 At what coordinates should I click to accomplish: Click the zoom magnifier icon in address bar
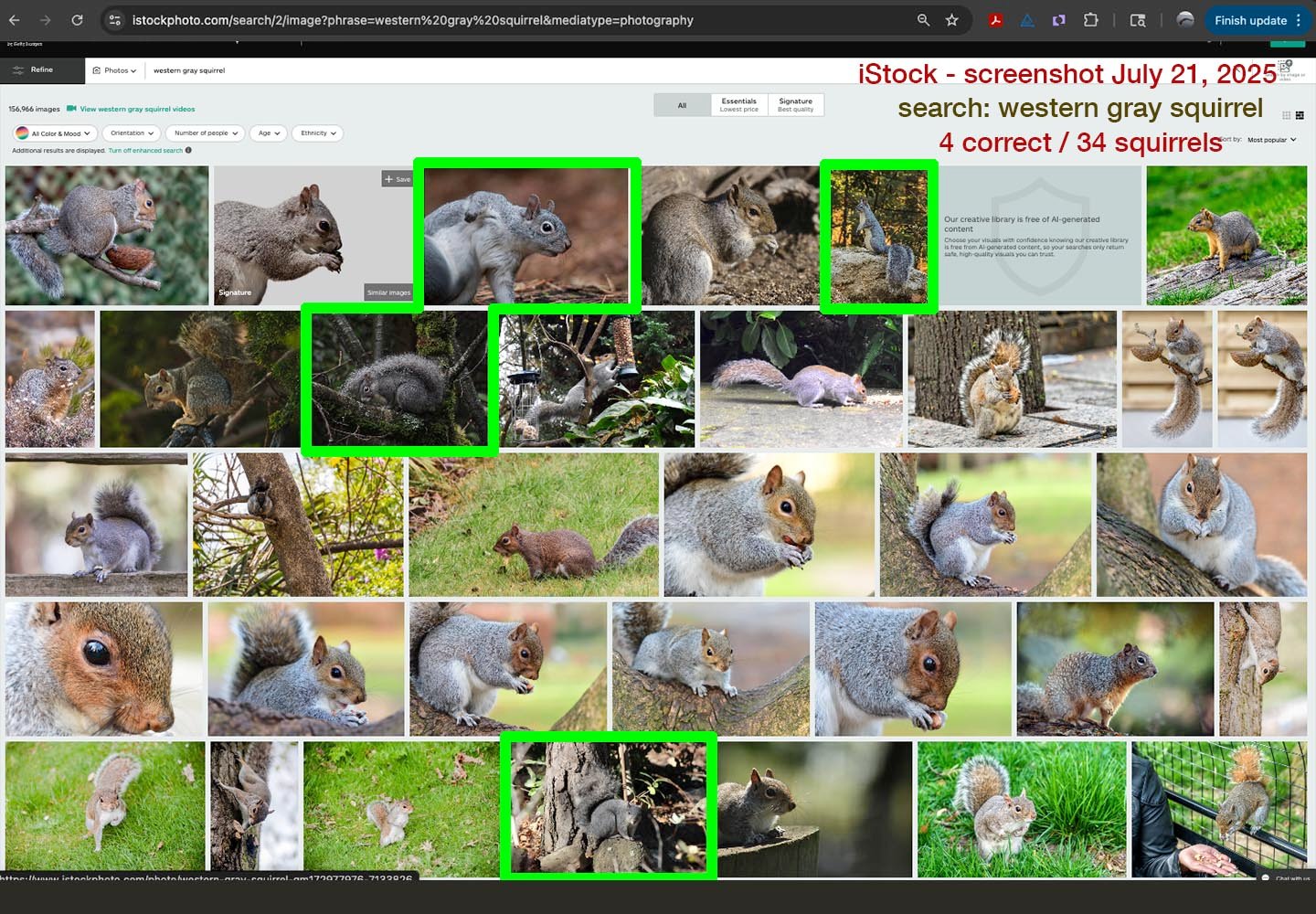923,20
